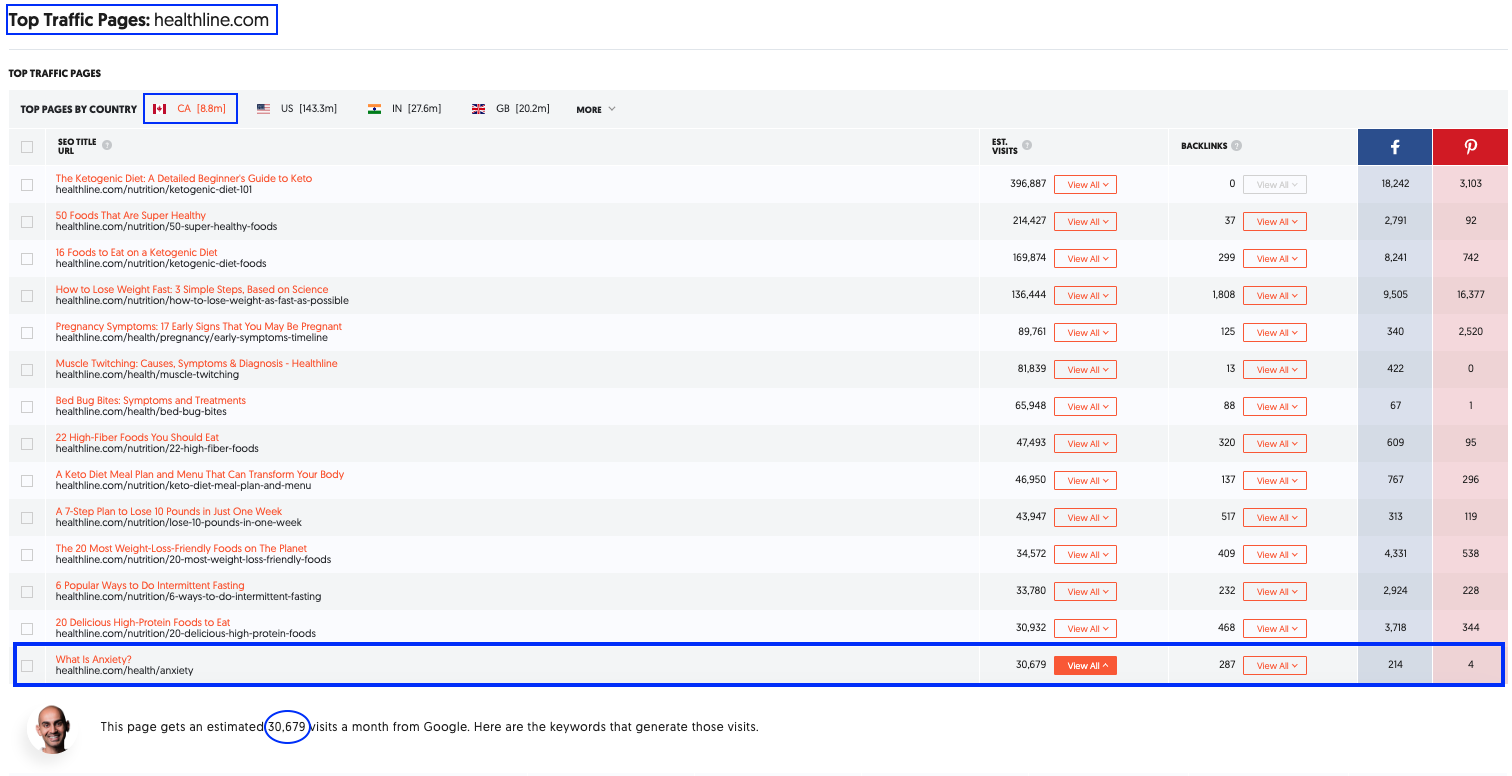Open visits View All for How to Lose Weight Fast
Screen dimensions: 1512x776
(x=1085, y=295)
